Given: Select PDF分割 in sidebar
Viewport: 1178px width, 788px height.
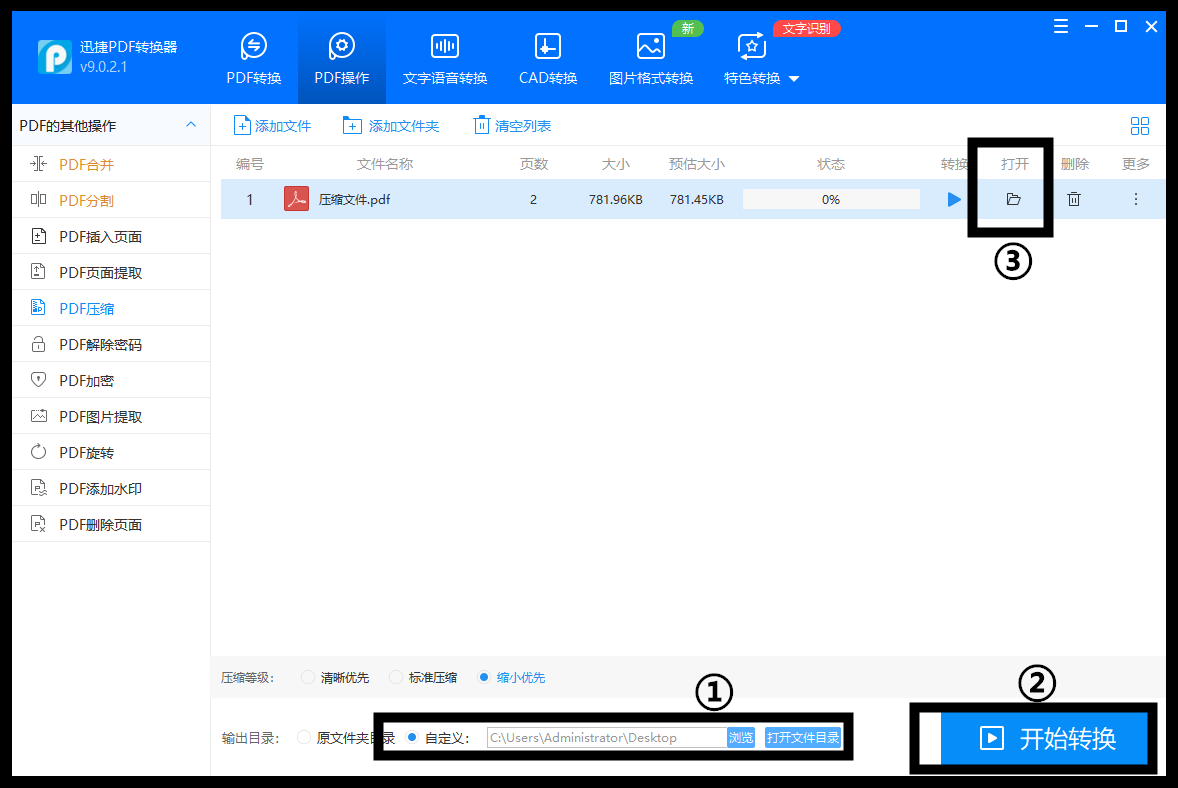Looking at the screenshot, I should (111, 201).
